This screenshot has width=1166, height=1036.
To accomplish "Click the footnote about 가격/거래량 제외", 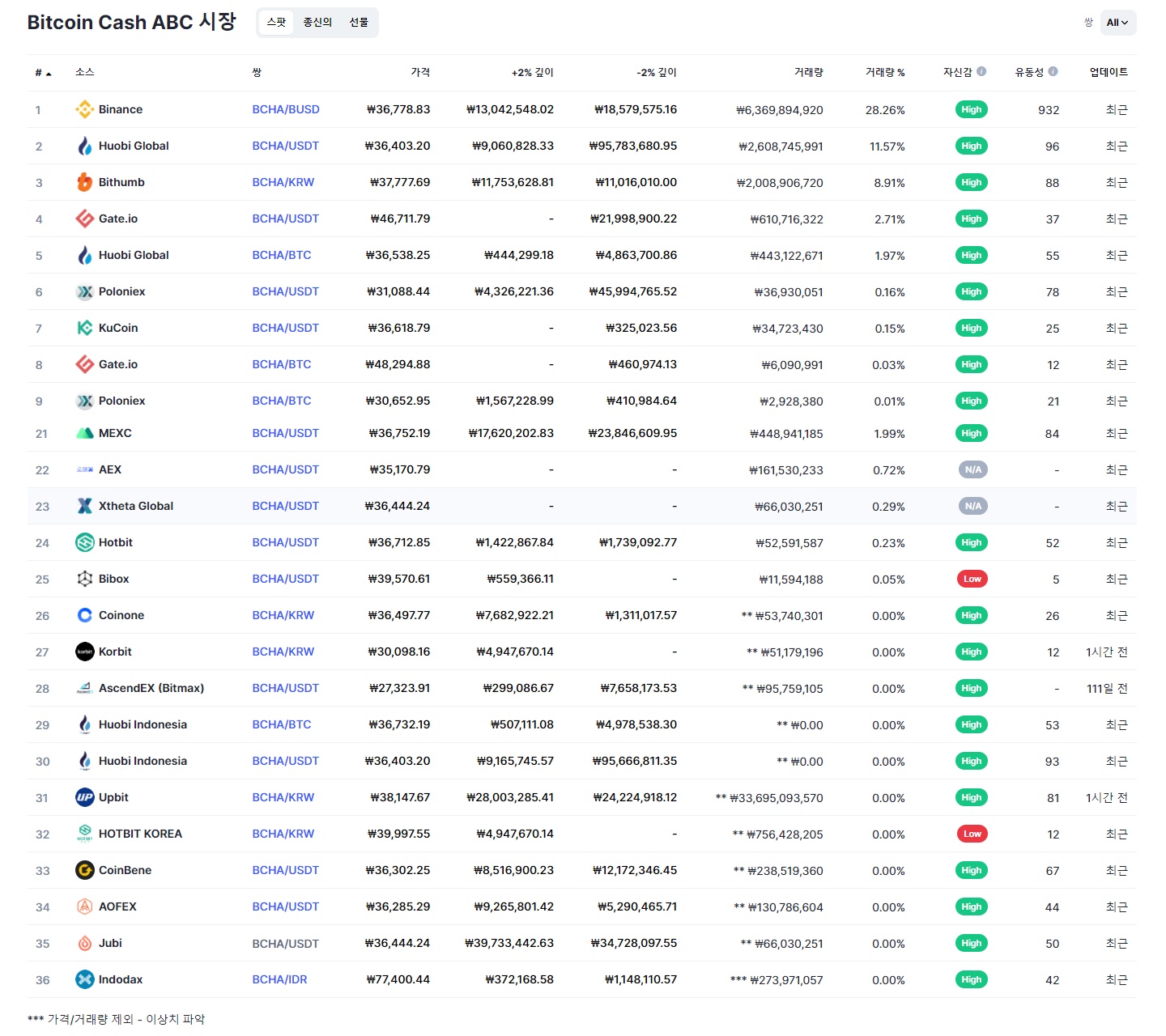I will (116, 1019).
